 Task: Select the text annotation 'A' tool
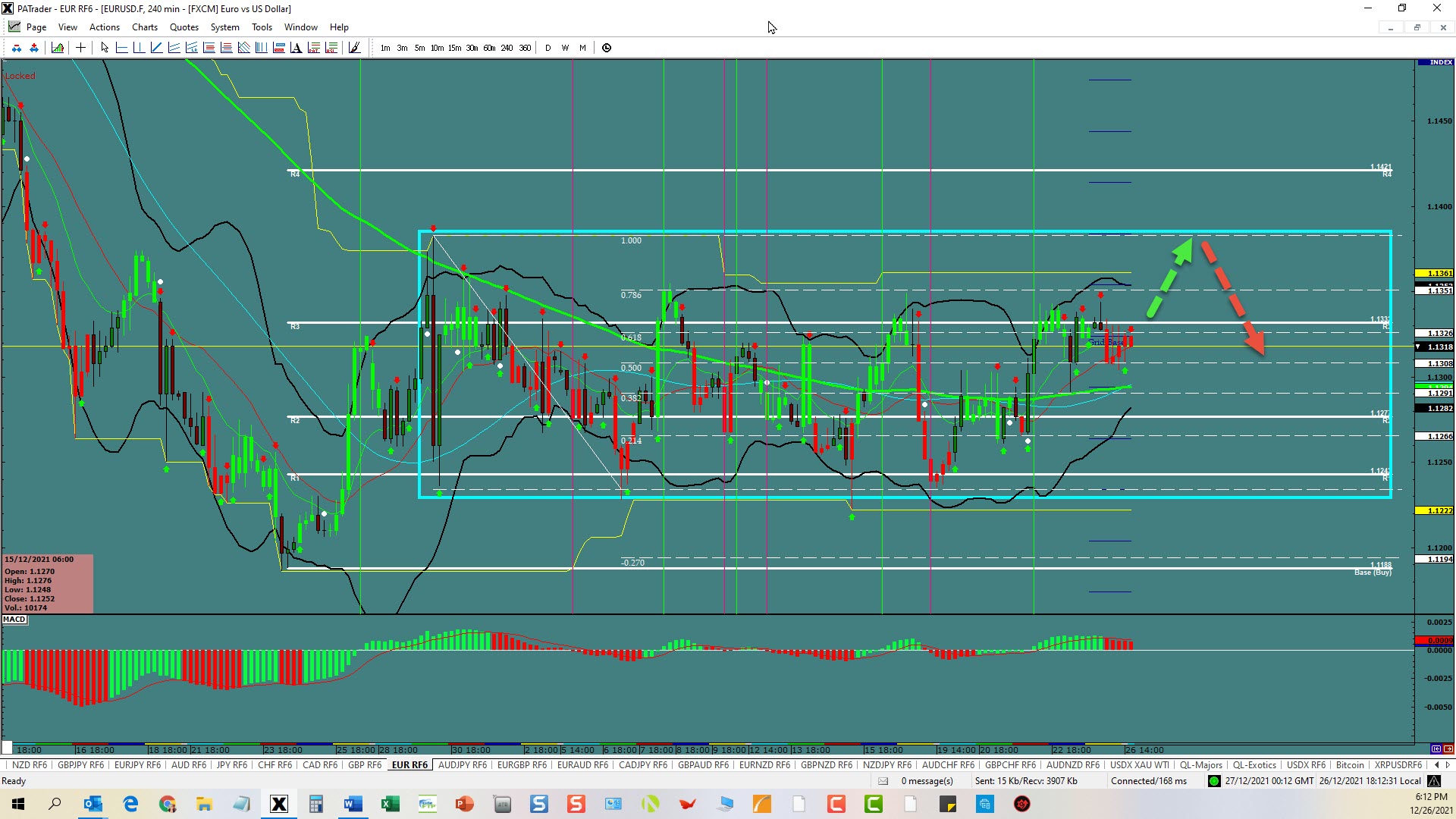pyautogui.click(x=296, y=48)
